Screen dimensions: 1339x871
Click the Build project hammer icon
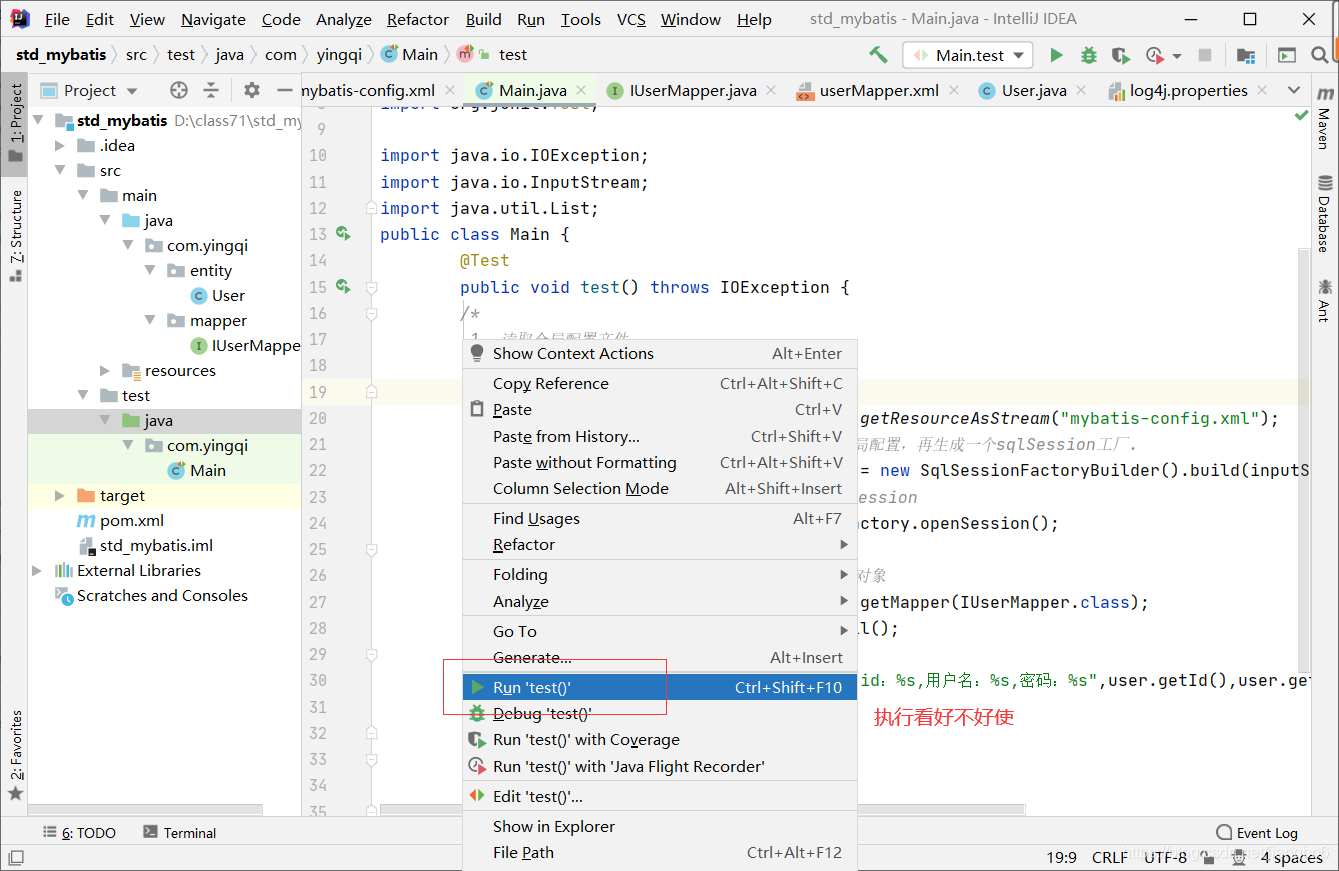pyautogui.click(x=878, y=55)
